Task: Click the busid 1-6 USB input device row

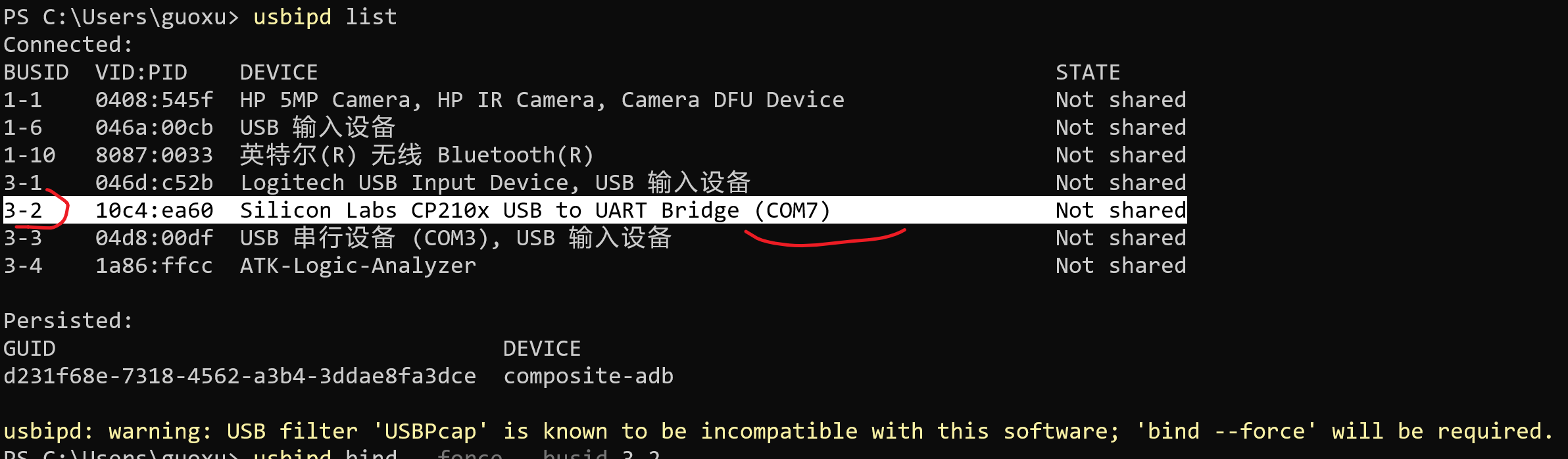Action: tap(595, 128)
